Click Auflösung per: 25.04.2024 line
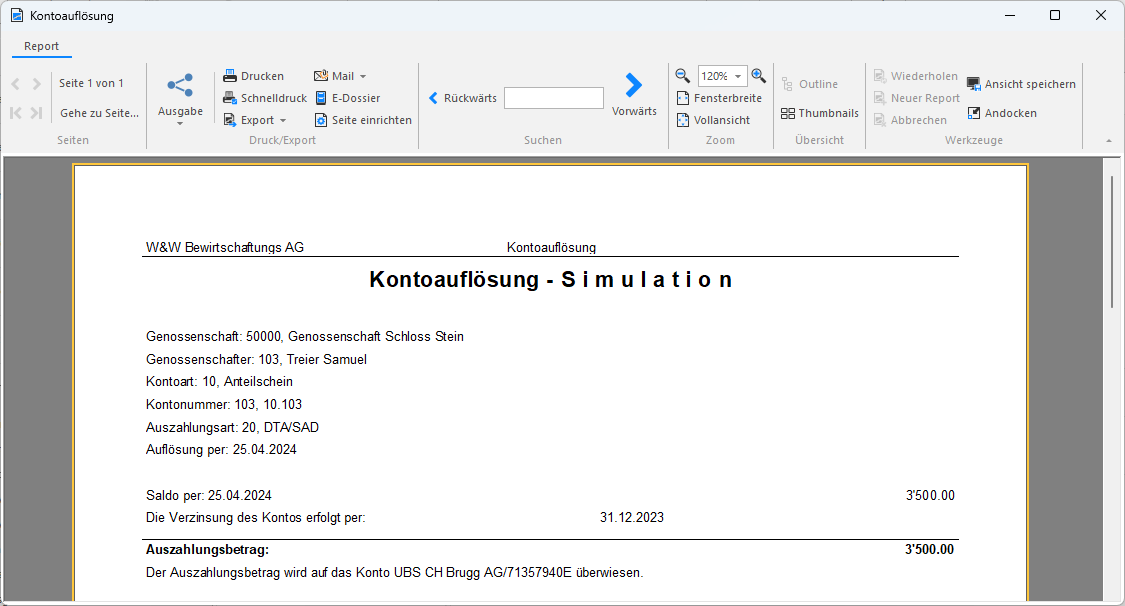This screenshot has width=1125, height=606. click(x=221, y=450)
